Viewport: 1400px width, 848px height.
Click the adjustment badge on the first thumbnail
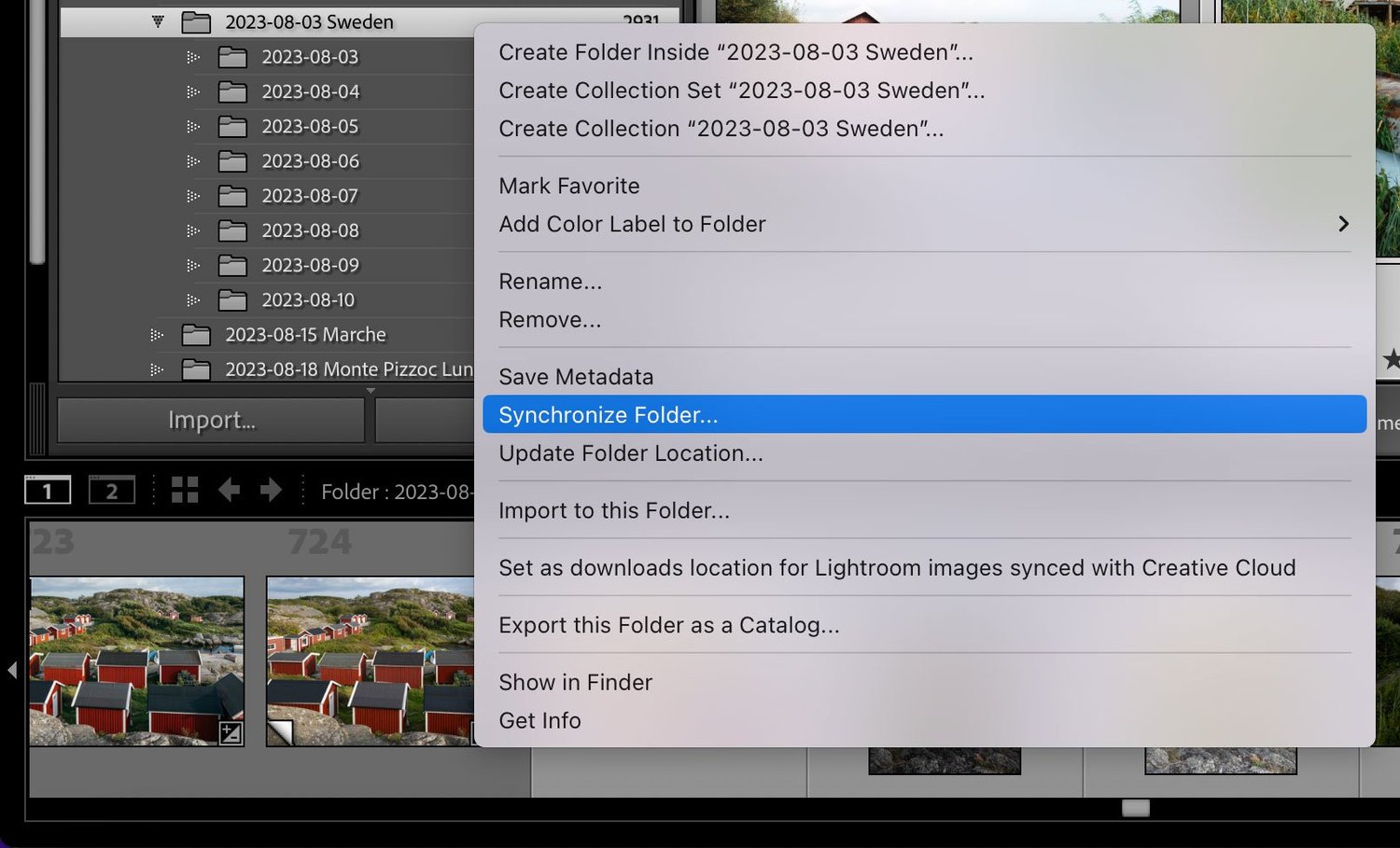231,735
